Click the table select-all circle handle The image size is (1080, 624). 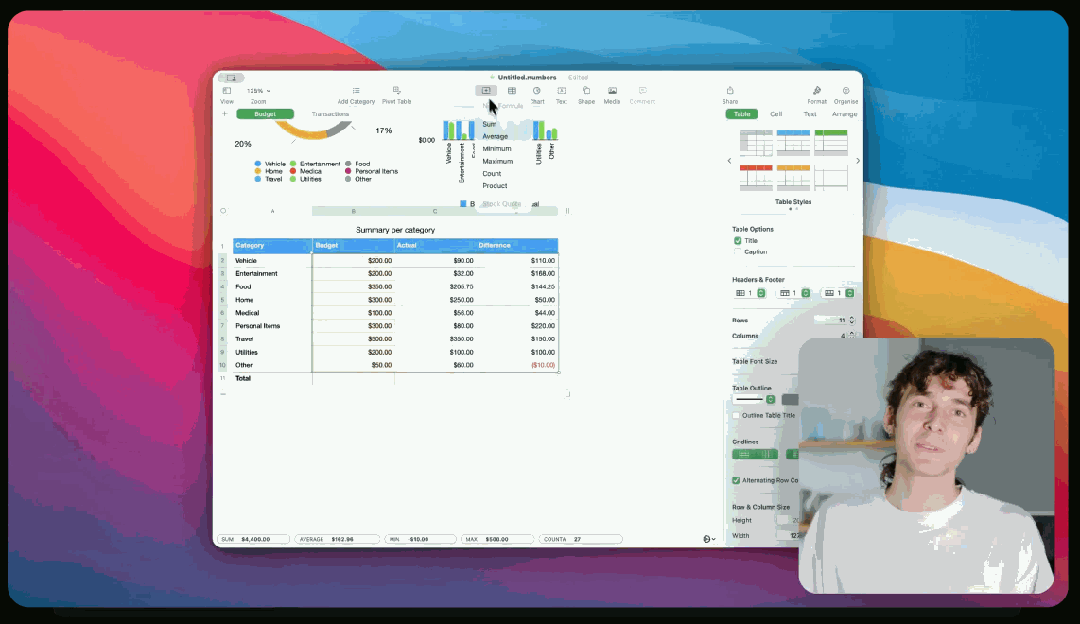tap(223, 211)
